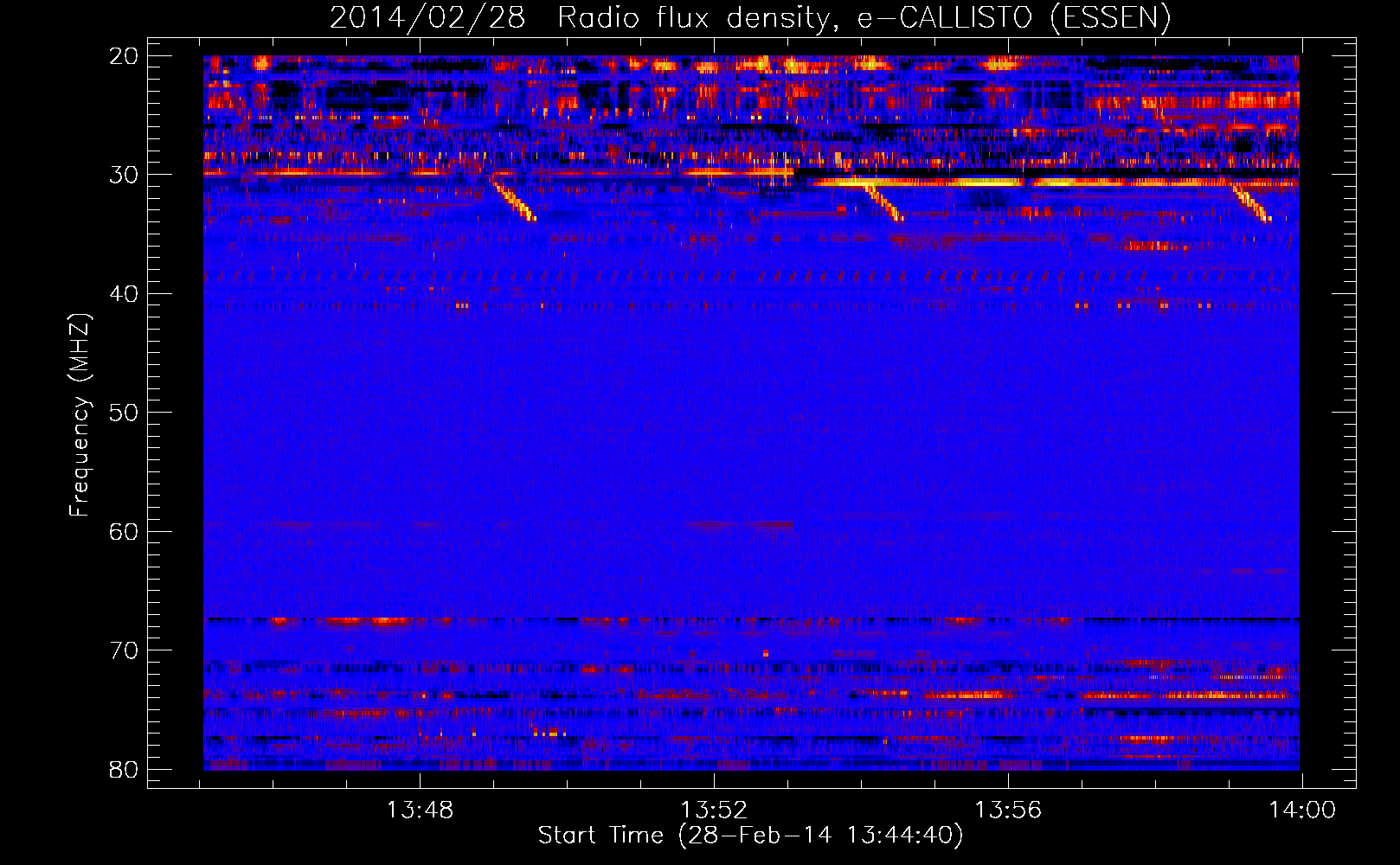The image size is (1400, 865).
Task: Click the 30 frequency tick label
Action: tap(124, 175)
